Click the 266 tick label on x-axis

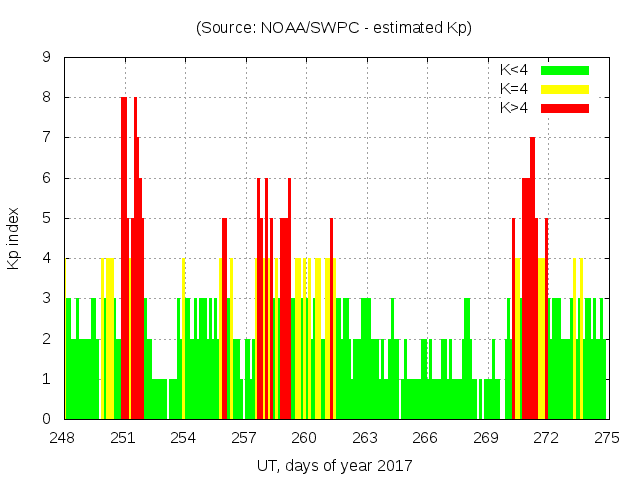pyautogui.click(x=425, y=438)
